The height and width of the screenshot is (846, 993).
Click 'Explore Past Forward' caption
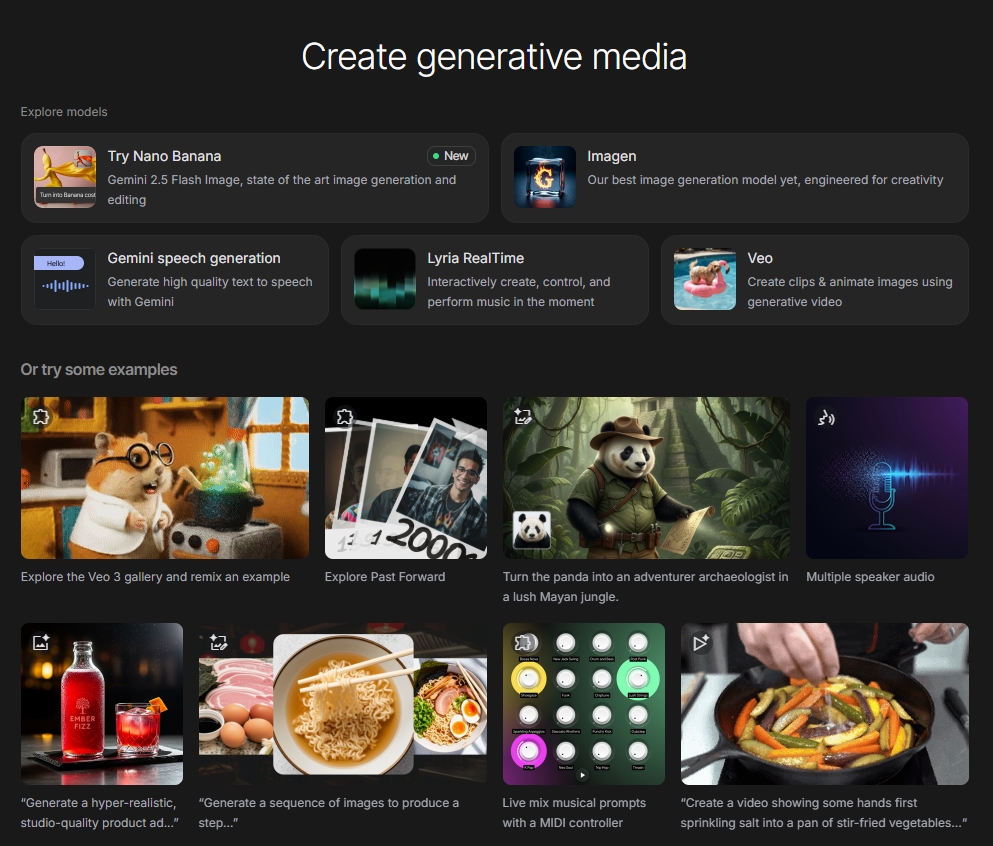(x=385, y=577)
